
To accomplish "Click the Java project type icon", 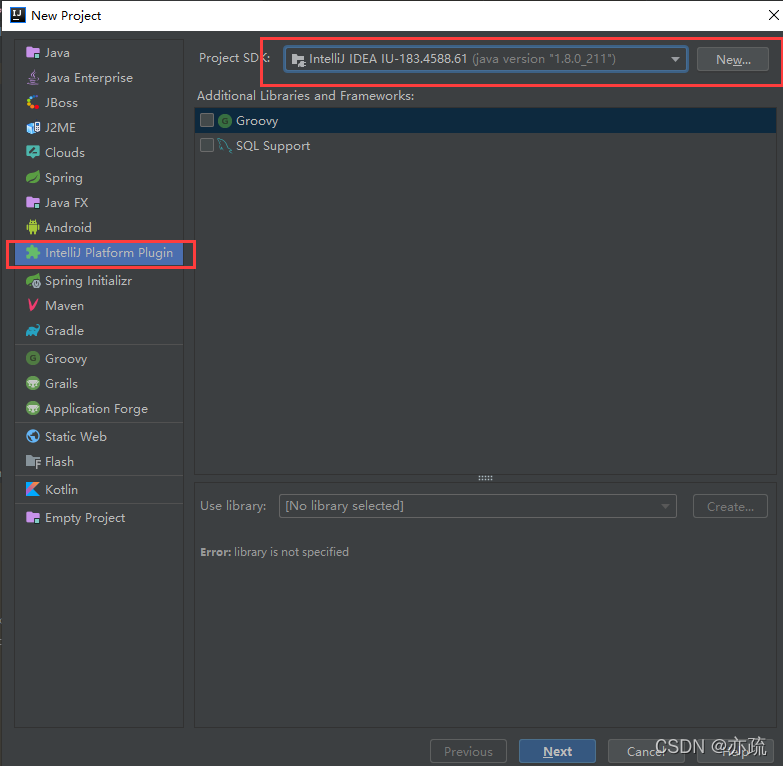I will tap(33, 52).
